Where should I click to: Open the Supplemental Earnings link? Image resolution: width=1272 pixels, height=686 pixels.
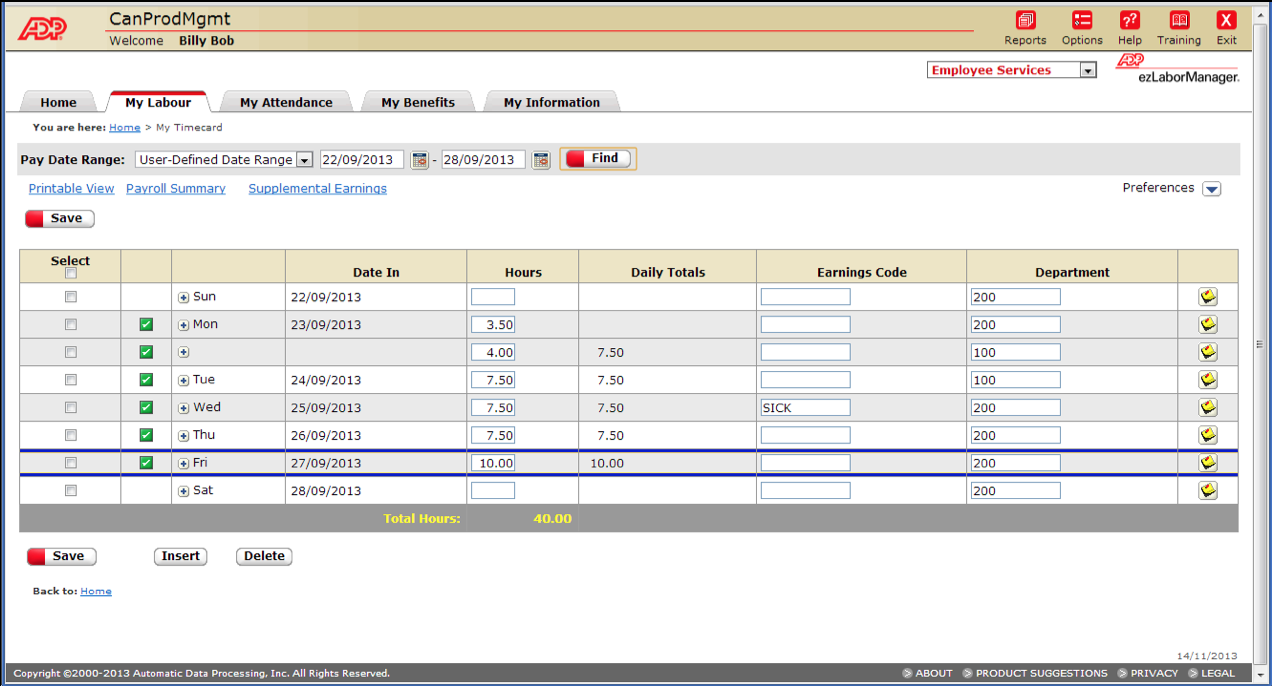[x=317, y=189]
